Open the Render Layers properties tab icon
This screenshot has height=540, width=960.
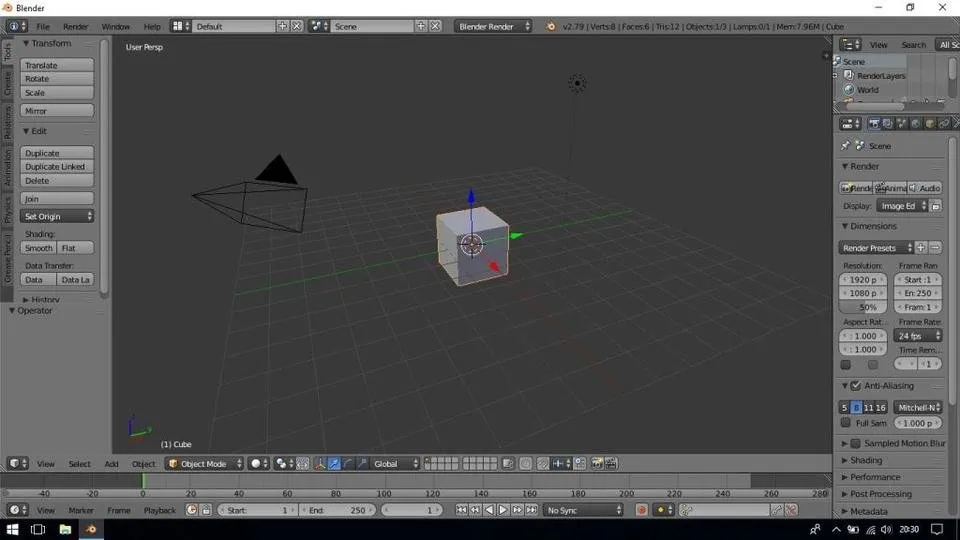[x=888, y=124]
